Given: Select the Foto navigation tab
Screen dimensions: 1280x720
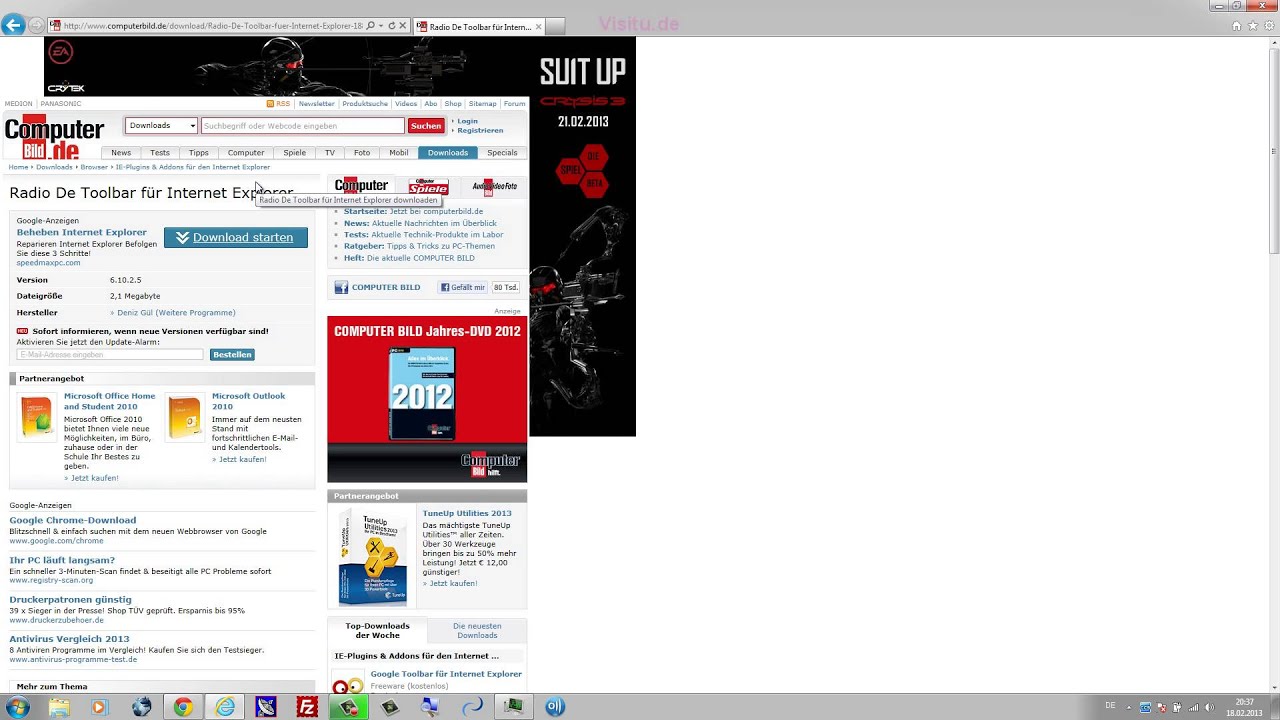Looking at the screenshot, I should pos(362,153).
